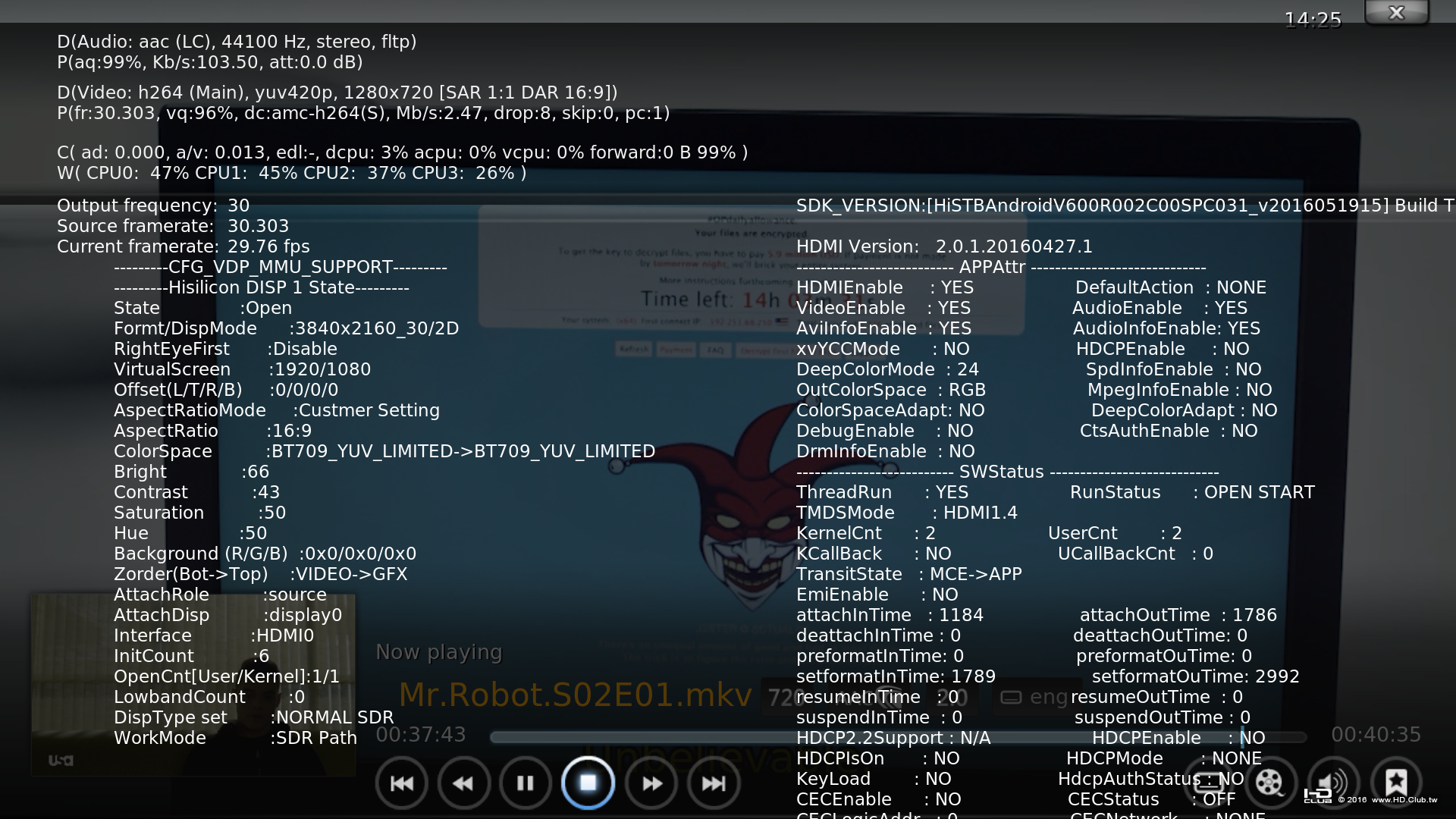
Task: Click Hue :50 row
Action: (x=190, y=533)
